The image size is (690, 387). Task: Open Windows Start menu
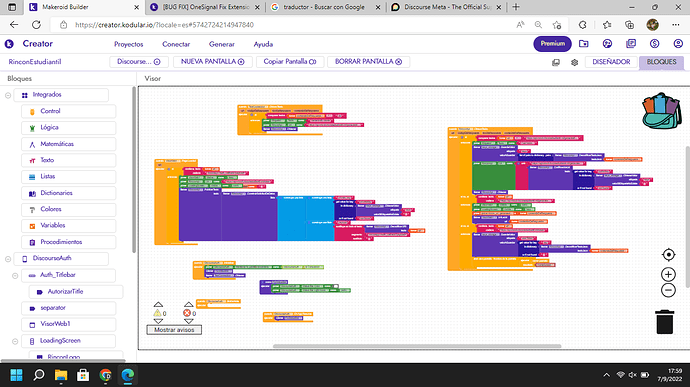pyautogui.click(x=16, y=375)
